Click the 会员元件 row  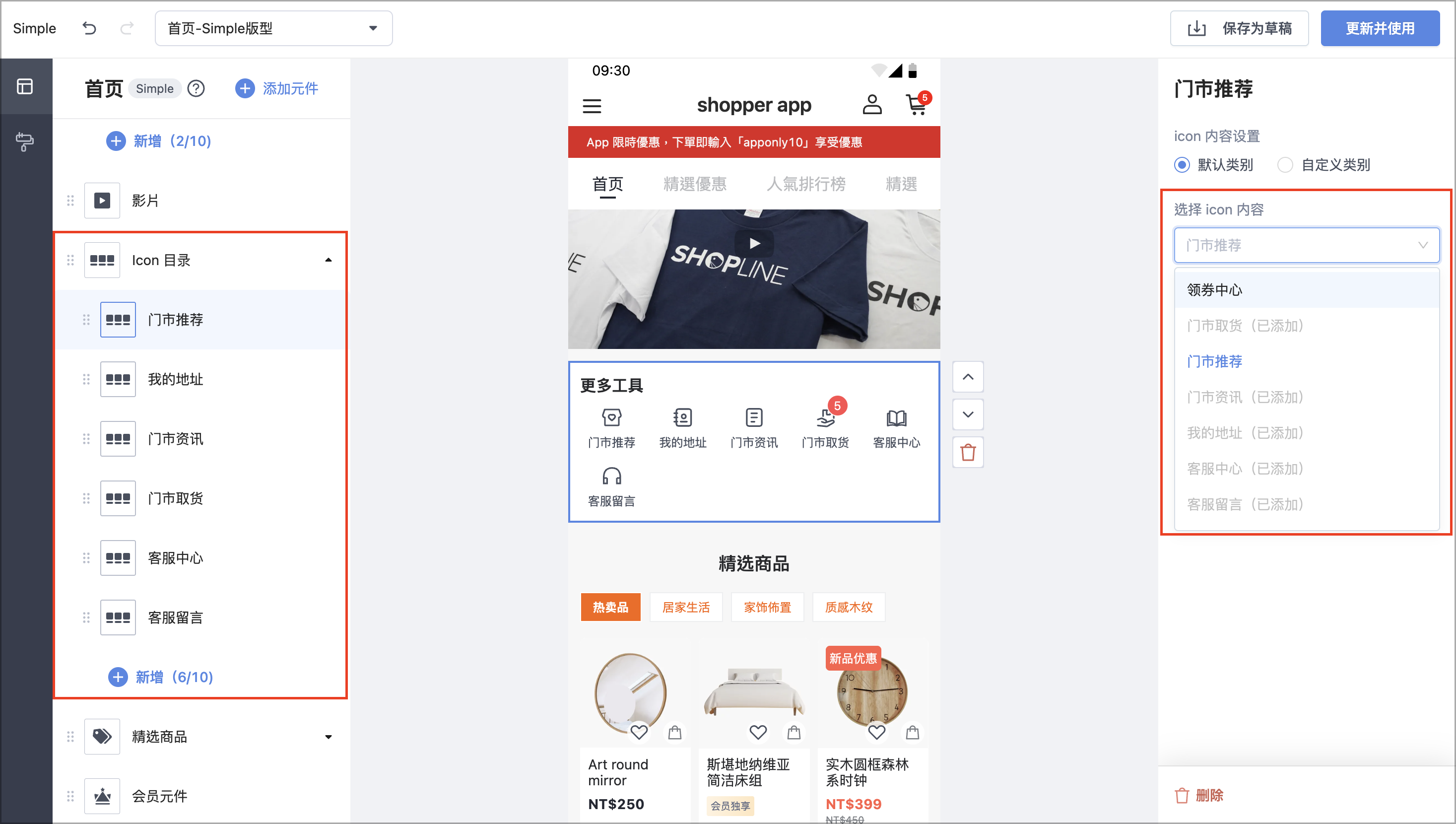click(201, 796)
